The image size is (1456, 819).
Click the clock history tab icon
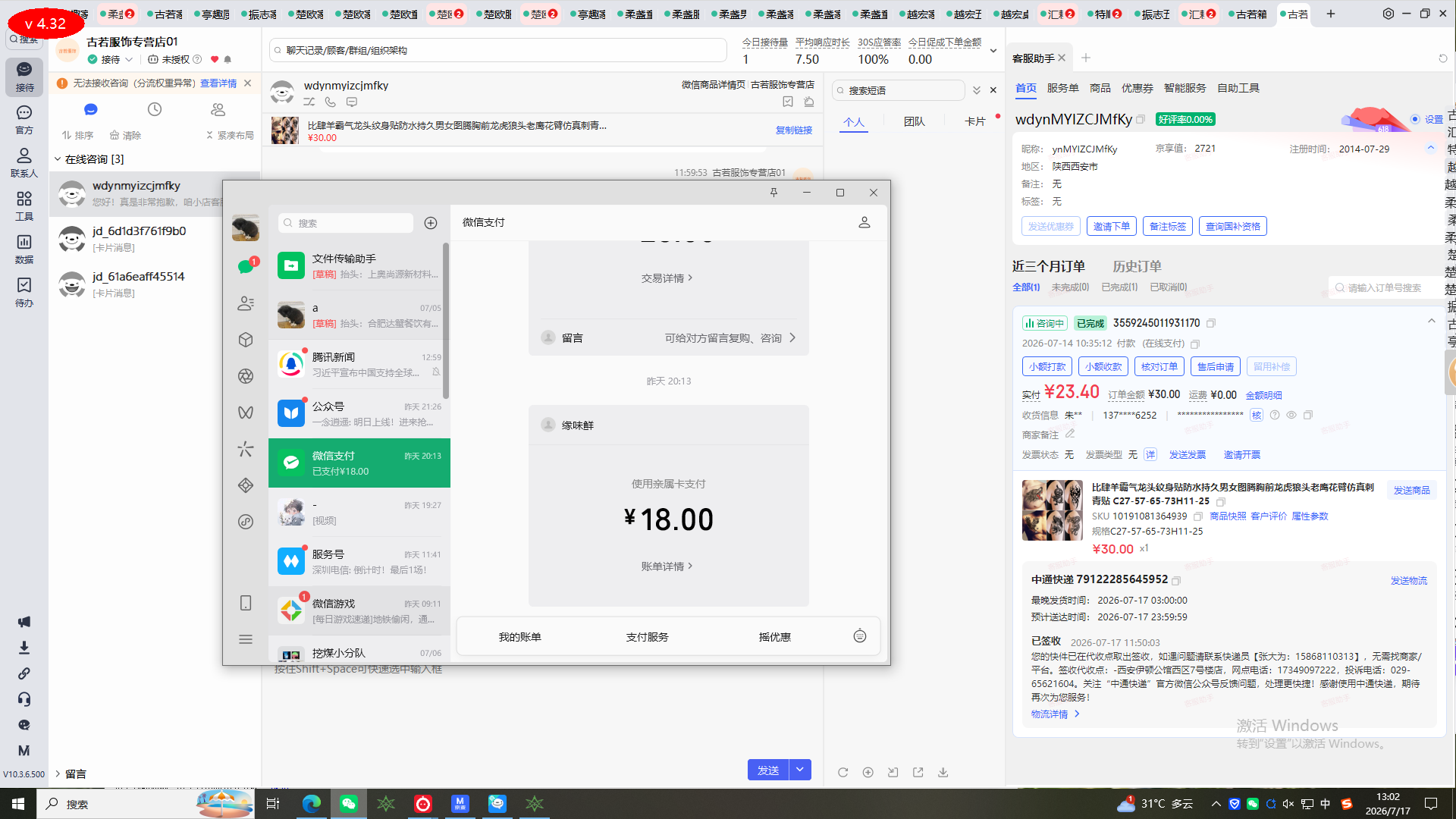(155, 109)
